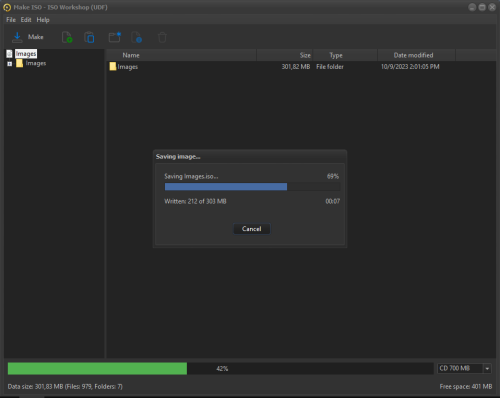Open the CD 700 MB disc size dropdown
Viewport: 500px width, 398px height.
464,368
